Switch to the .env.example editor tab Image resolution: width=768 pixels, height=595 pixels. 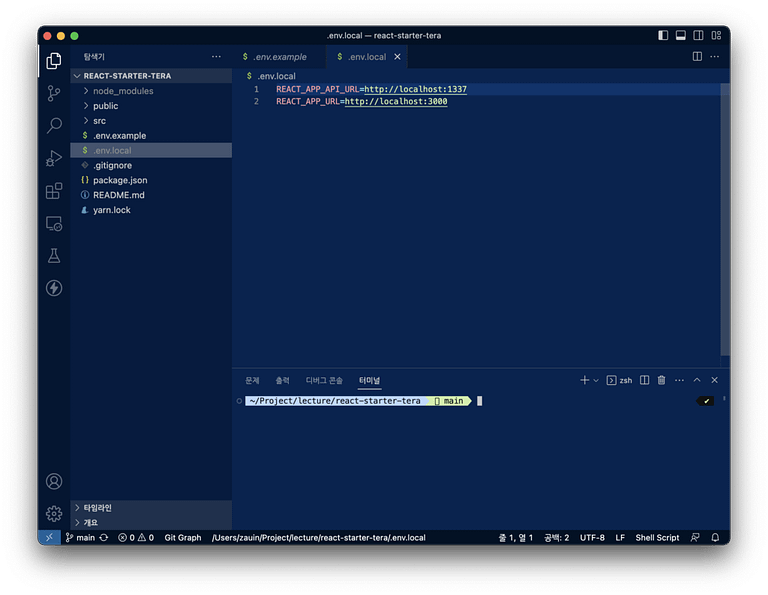(279, 57)
